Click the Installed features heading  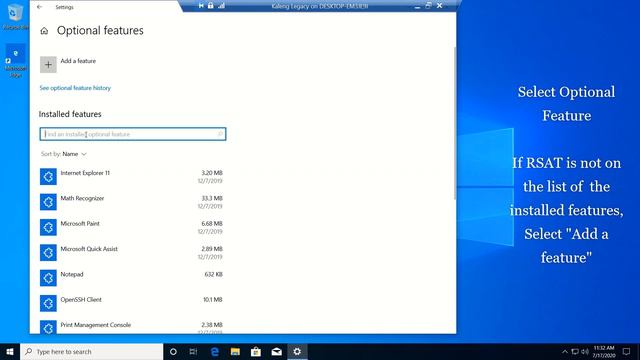(x=70, y=114)
